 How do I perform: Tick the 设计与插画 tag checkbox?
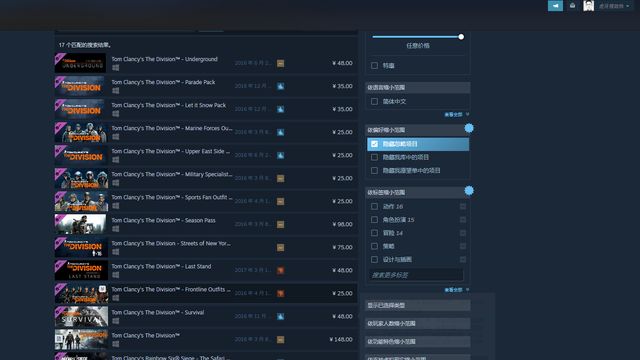point(374,260)
